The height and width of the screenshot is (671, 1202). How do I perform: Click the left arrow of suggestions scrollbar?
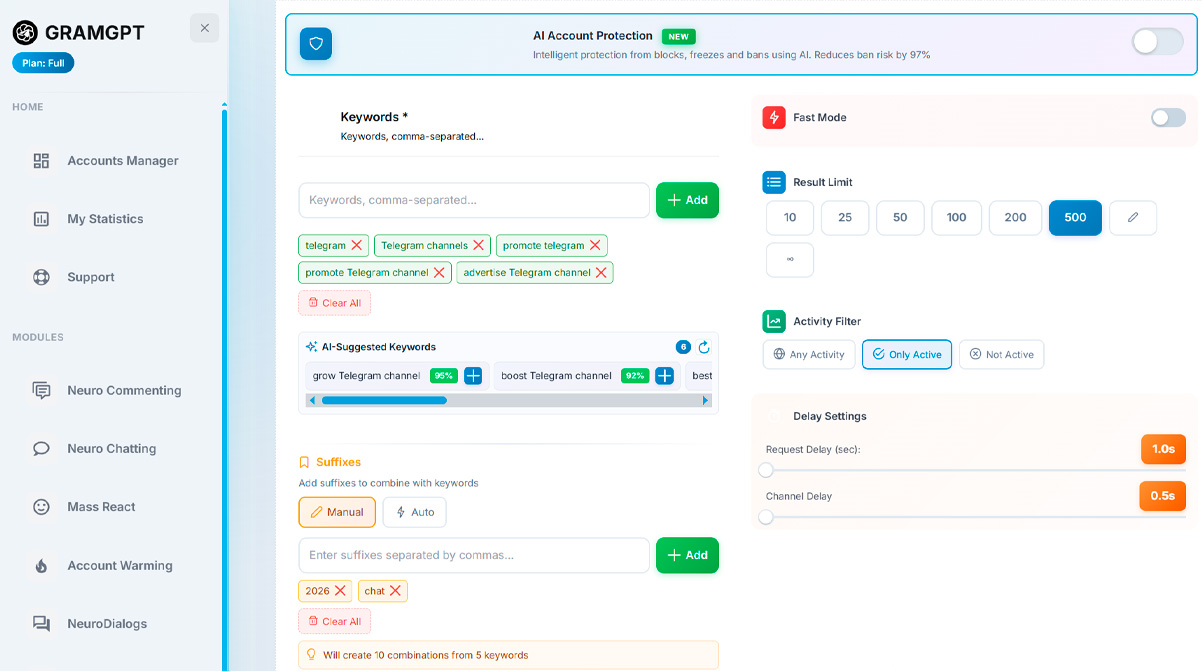click(x=312, y=400)
